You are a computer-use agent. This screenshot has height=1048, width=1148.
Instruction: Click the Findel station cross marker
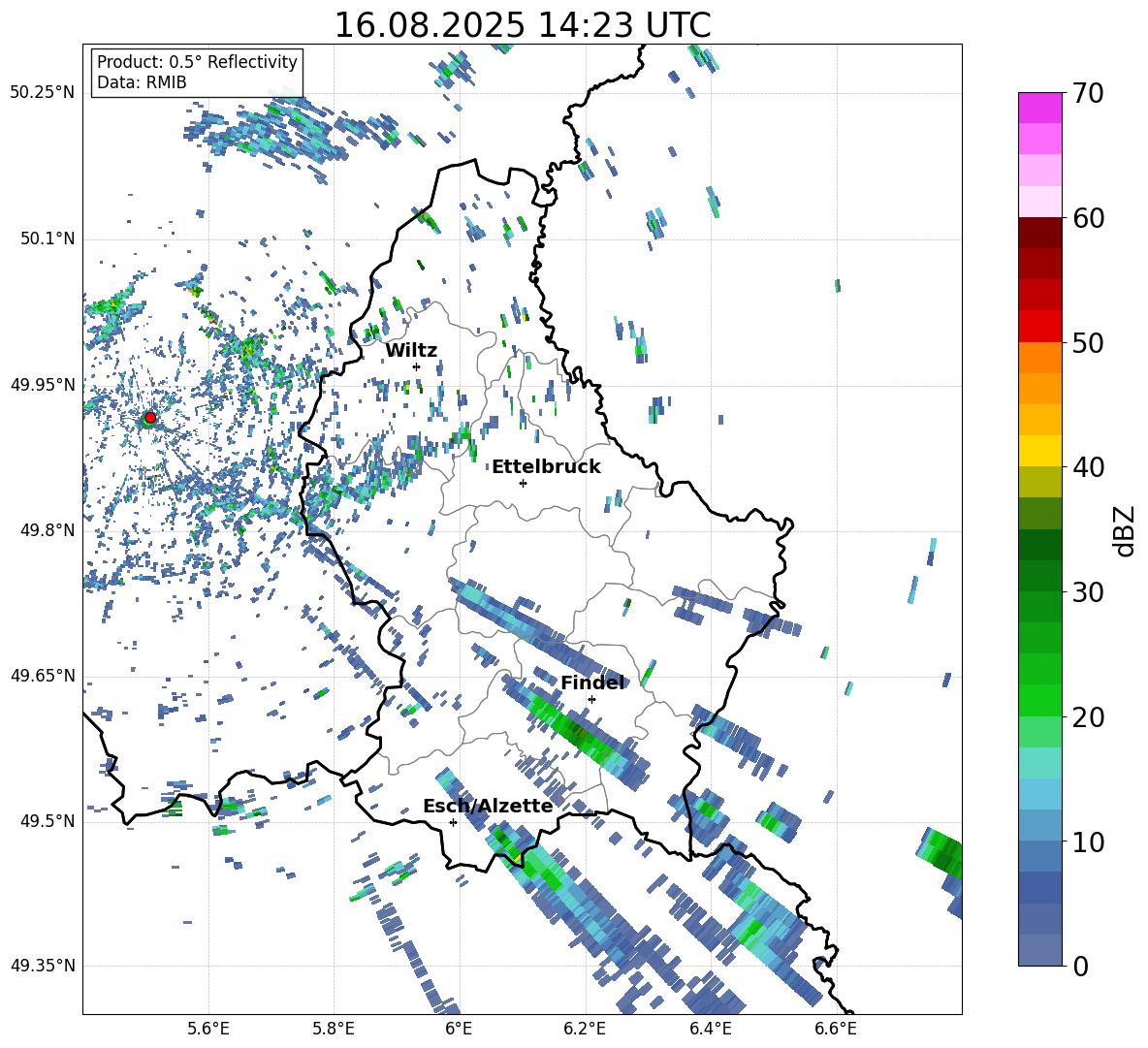click(591, 700)
